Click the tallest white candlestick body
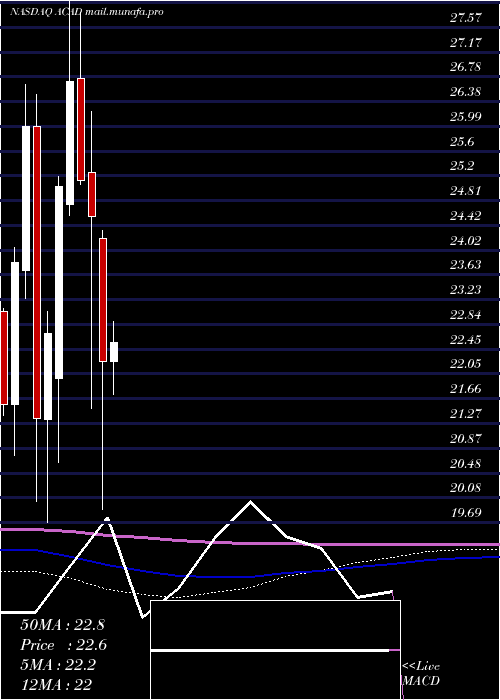This screenshot has height=700, width=500. [59, 283]
